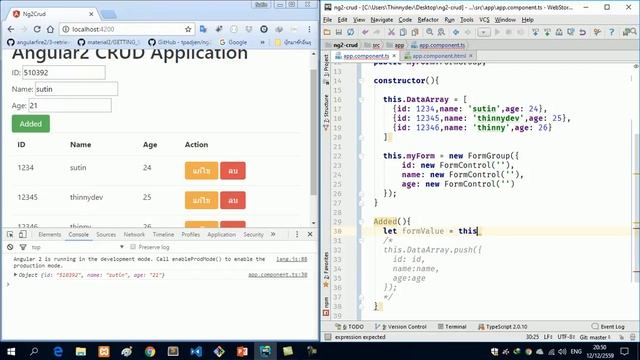Viewport: 640px width, 360px height.
Task: Open the console context 'top' dropdown
Action: pyautogui.click(x=78, y=247)
